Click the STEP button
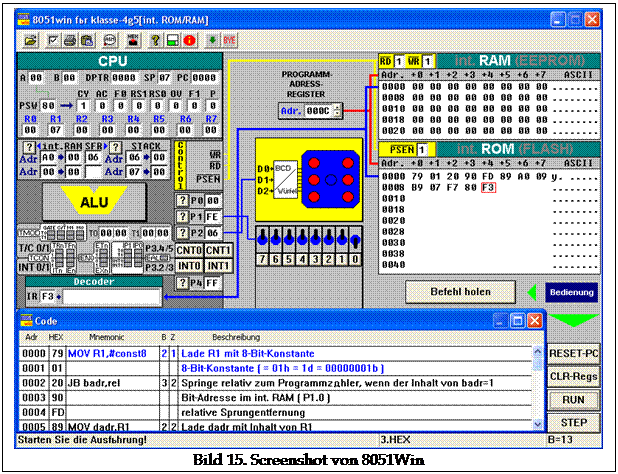Viewport: 618px width, 474px height. 573,423
